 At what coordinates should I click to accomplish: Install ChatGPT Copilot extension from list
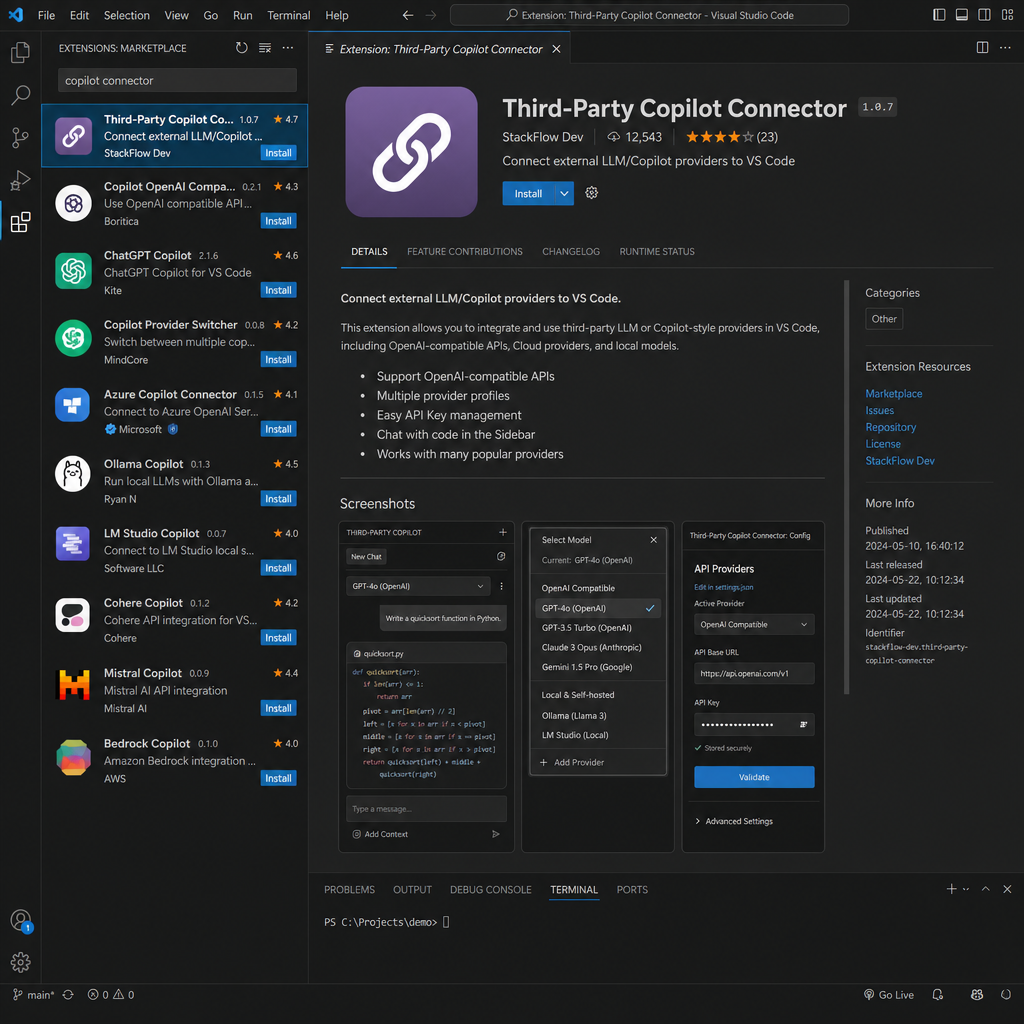278,290
